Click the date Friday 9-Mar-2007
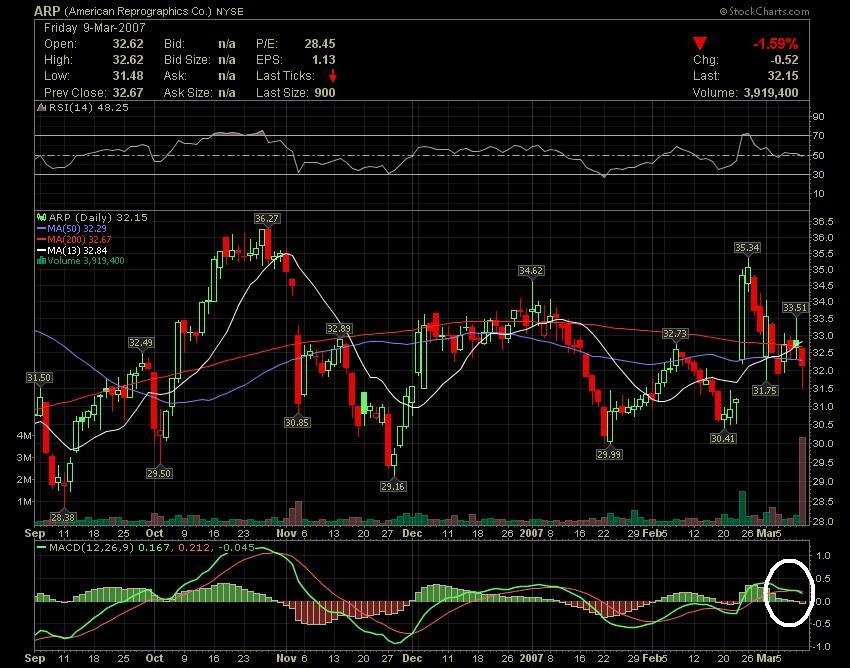The width and height of the screenshot is (850, 668). (95, 28)
